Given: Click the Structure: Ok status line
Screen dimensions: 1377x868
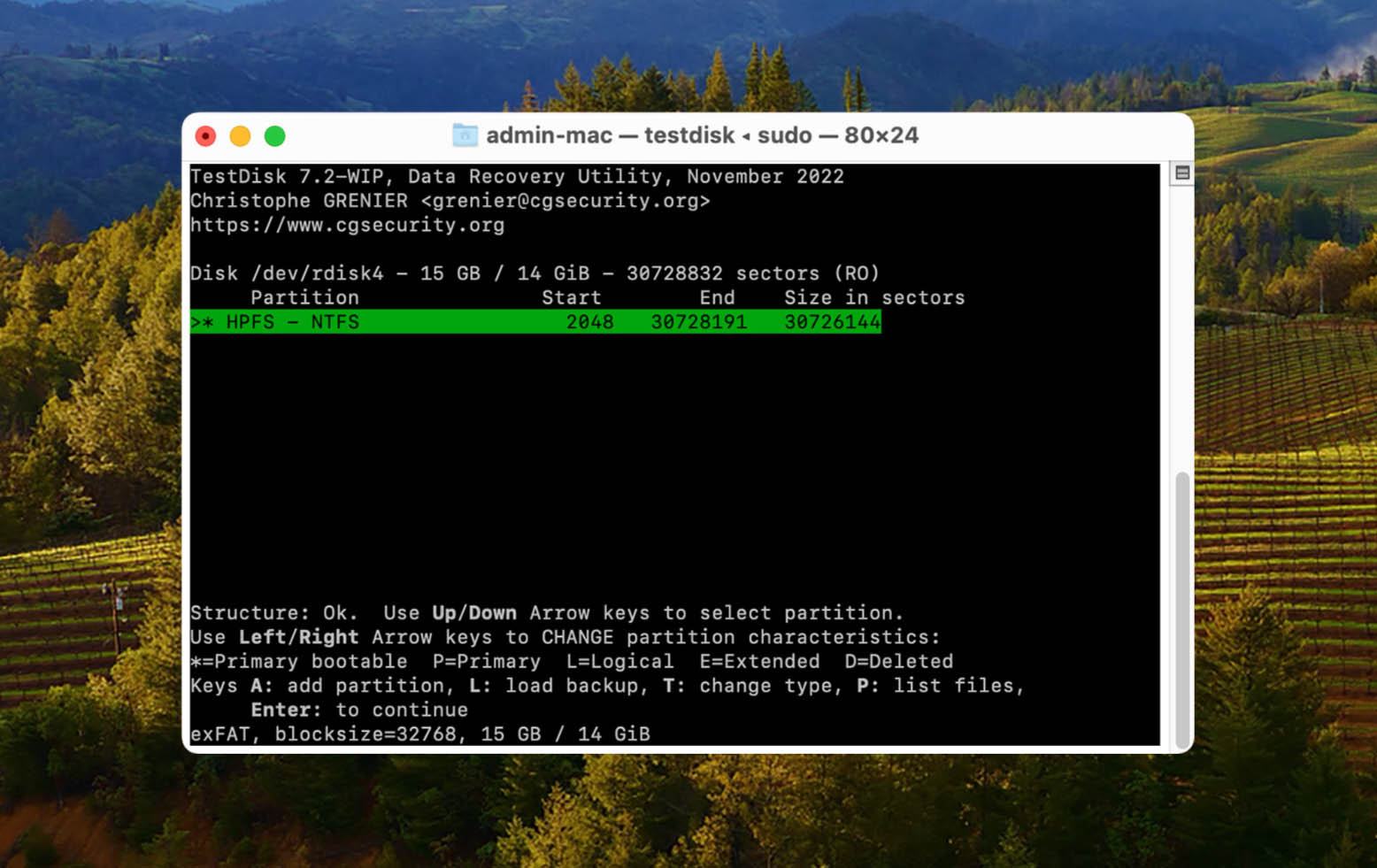Looking at the screenshot, I should pos(274,612).
